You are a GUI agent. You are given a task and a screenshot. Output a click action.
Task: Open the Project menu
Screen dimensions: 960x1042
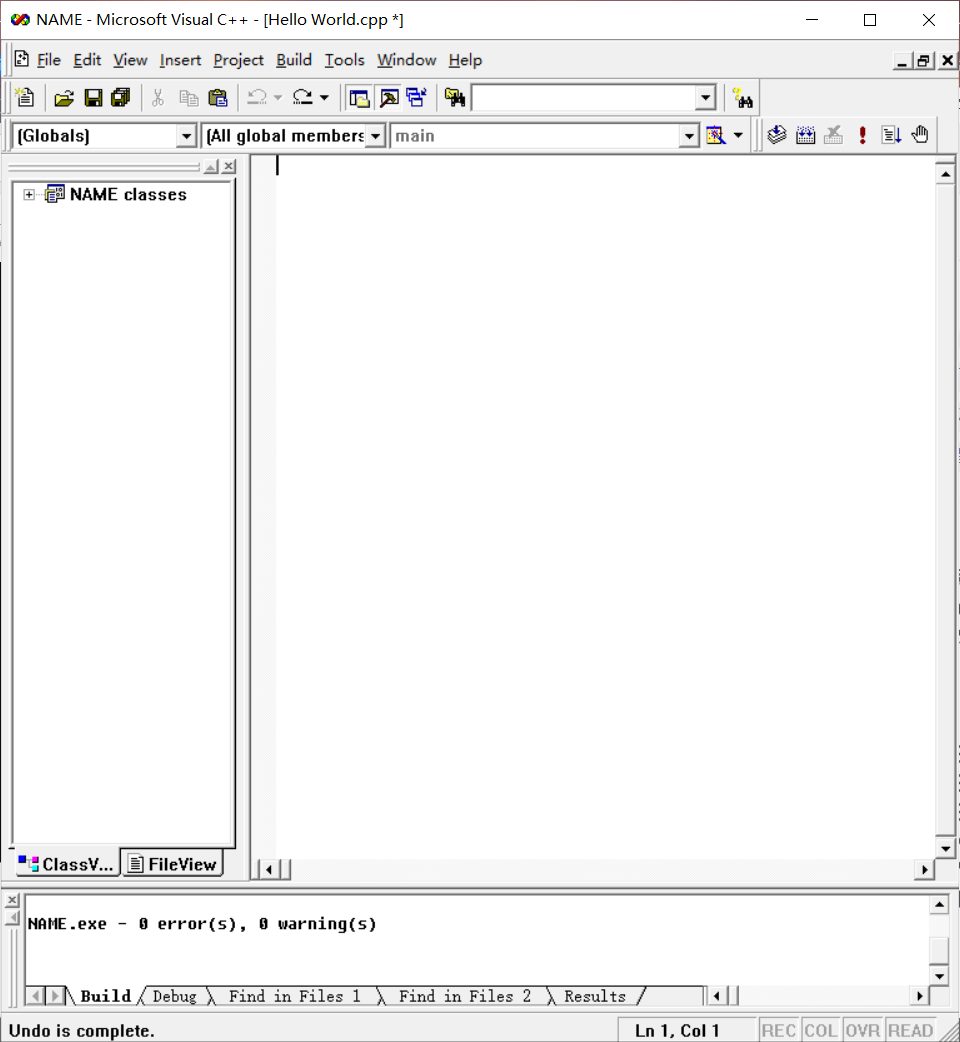pos(239,60)
